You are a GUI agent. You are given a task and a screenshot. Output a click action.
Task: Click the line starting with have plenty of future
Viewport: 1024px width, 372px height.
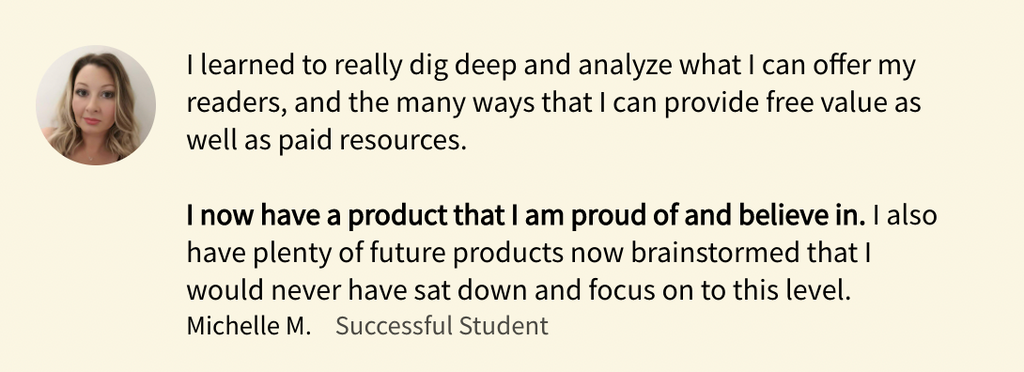pyautogui.click(x=529, y=253)
